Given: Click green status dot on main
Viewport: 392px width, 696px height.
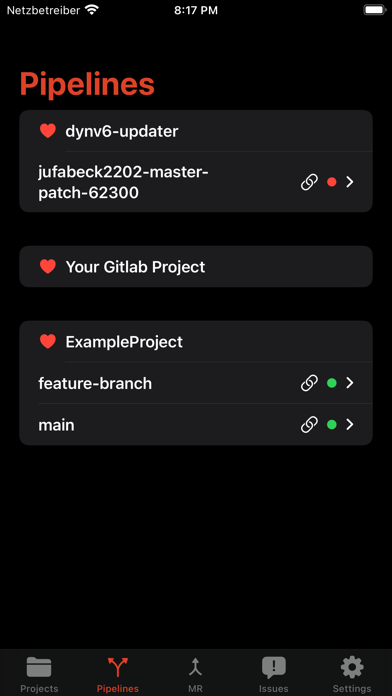Looking at the screenshot, I should (x=332, y=425).
